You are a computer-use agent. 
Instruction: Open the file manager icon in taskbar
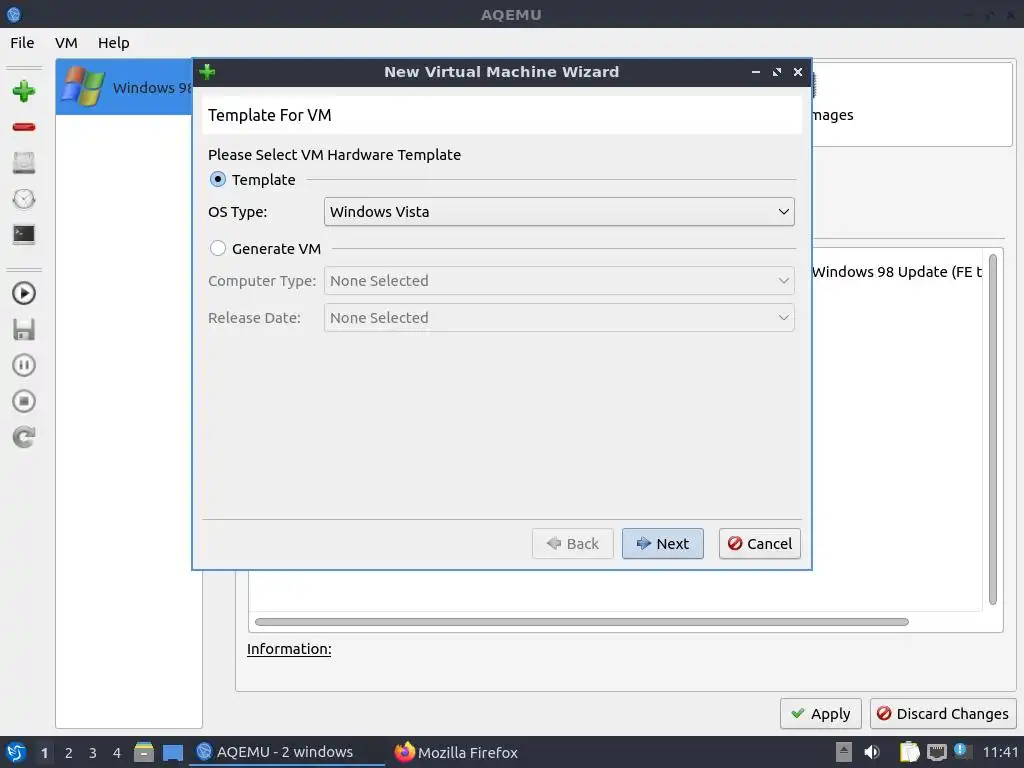(144, 752)
